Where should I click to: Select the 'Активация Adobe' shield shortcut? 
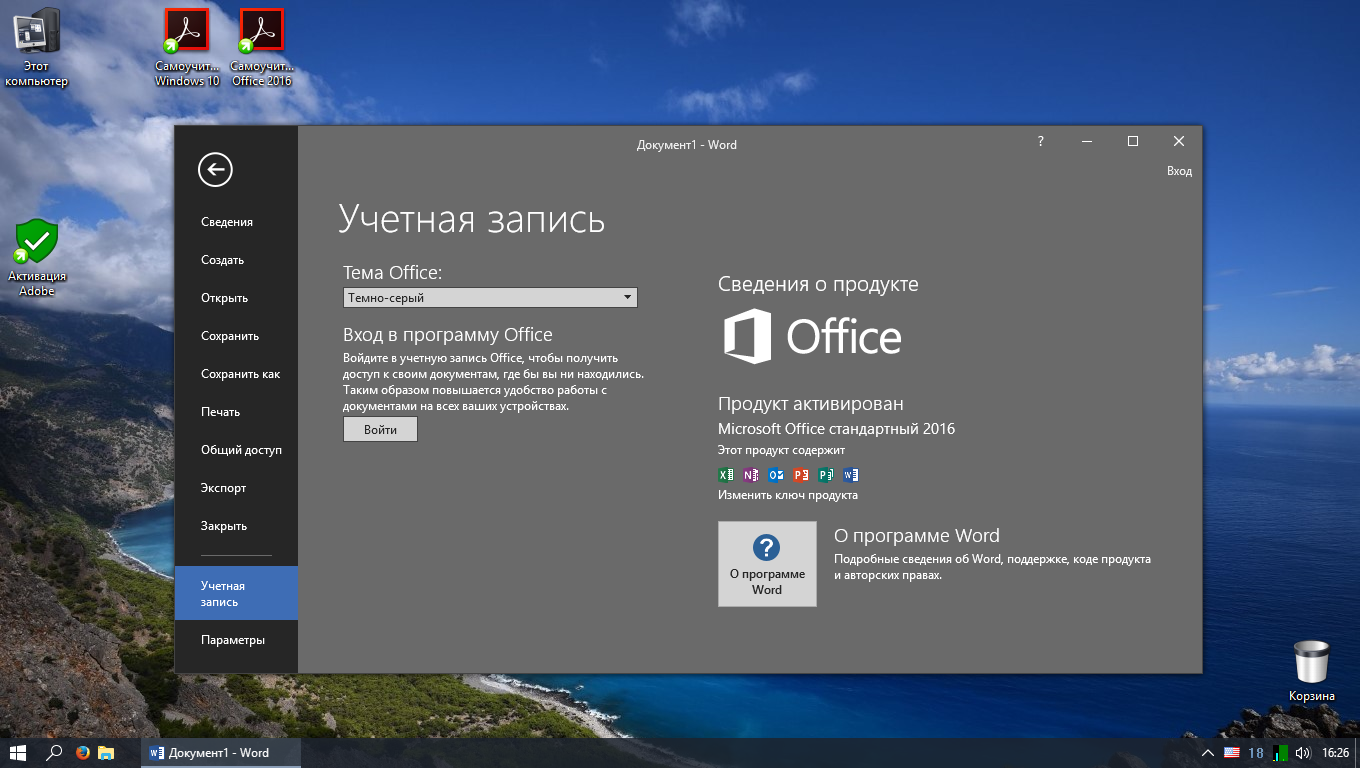tap(37, 258)
